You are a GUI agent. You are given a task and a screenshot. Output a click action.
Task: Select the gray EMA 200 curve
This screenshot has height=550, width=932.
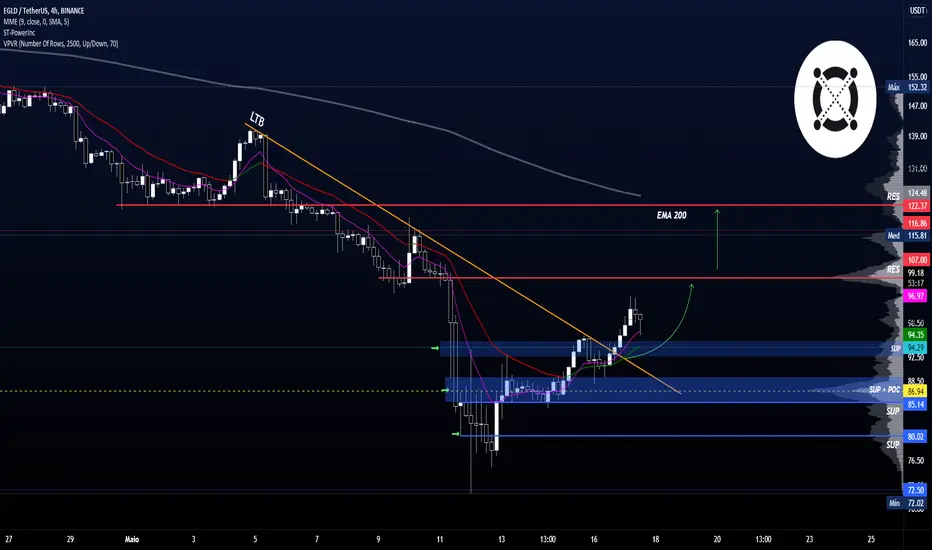(320, 100)
